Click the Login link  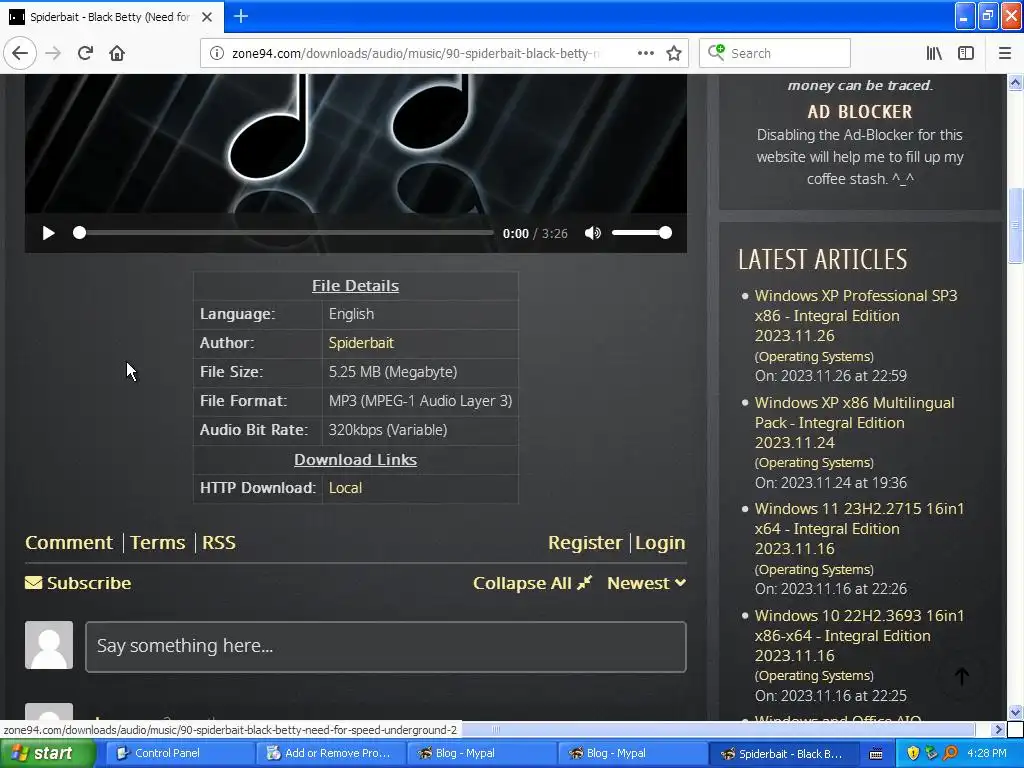(x=660, y=543)
